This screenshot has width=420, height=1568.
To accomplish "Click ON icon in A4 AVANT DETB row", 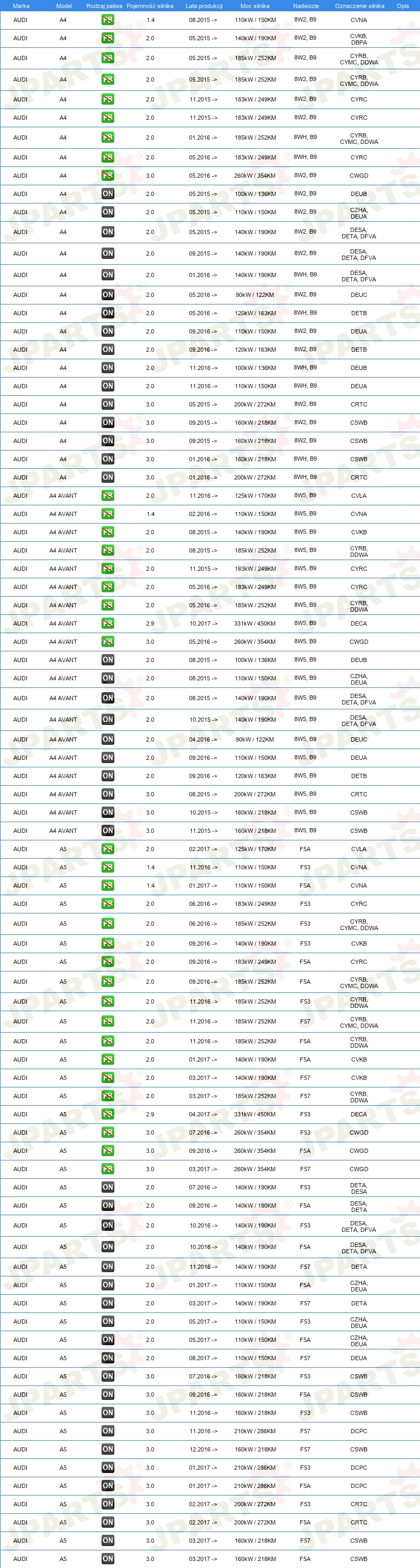I will pos(108,776).
